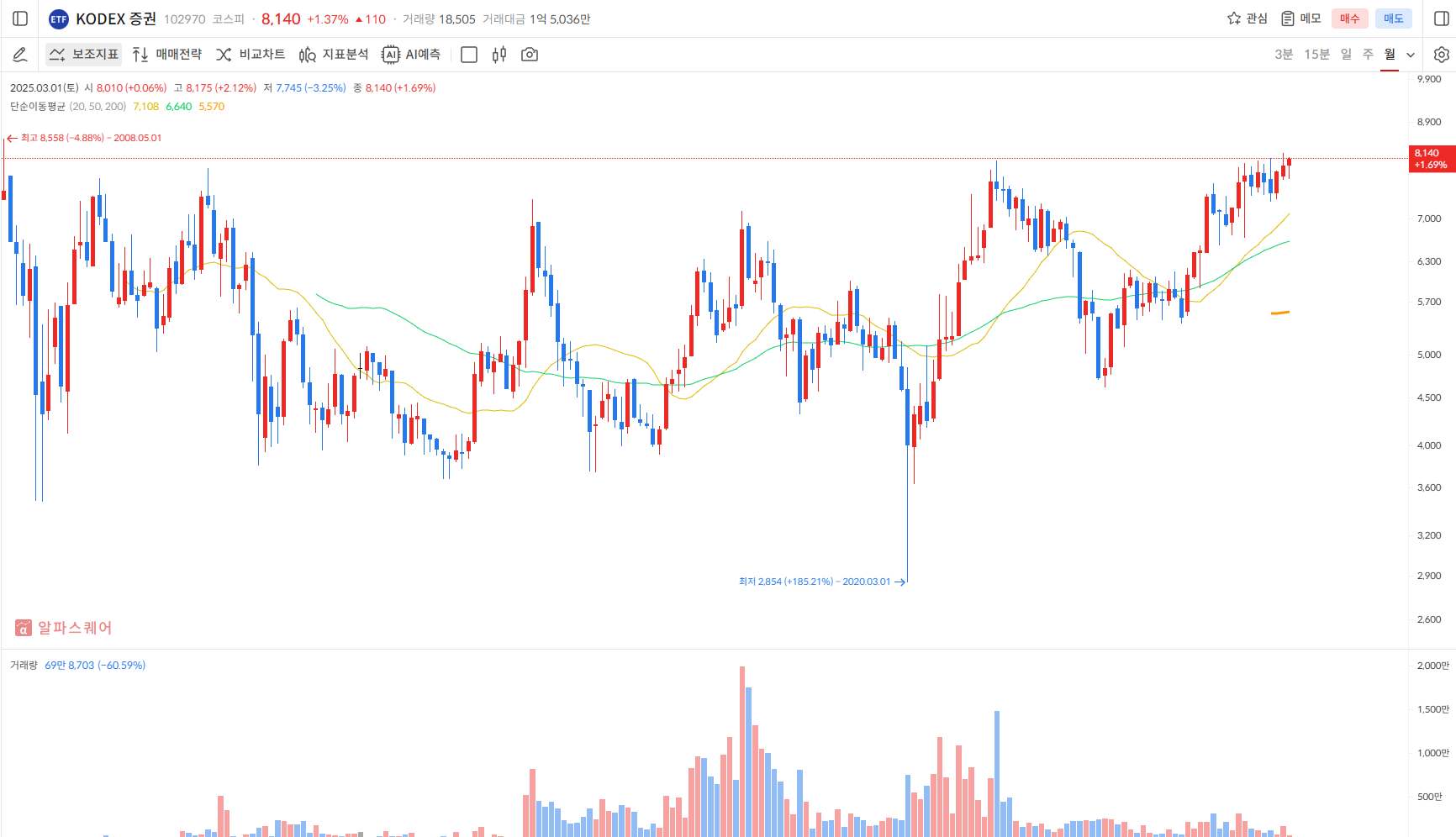
Task: Add stock to 관심 favorites star
Action: tap(1247, 18)
